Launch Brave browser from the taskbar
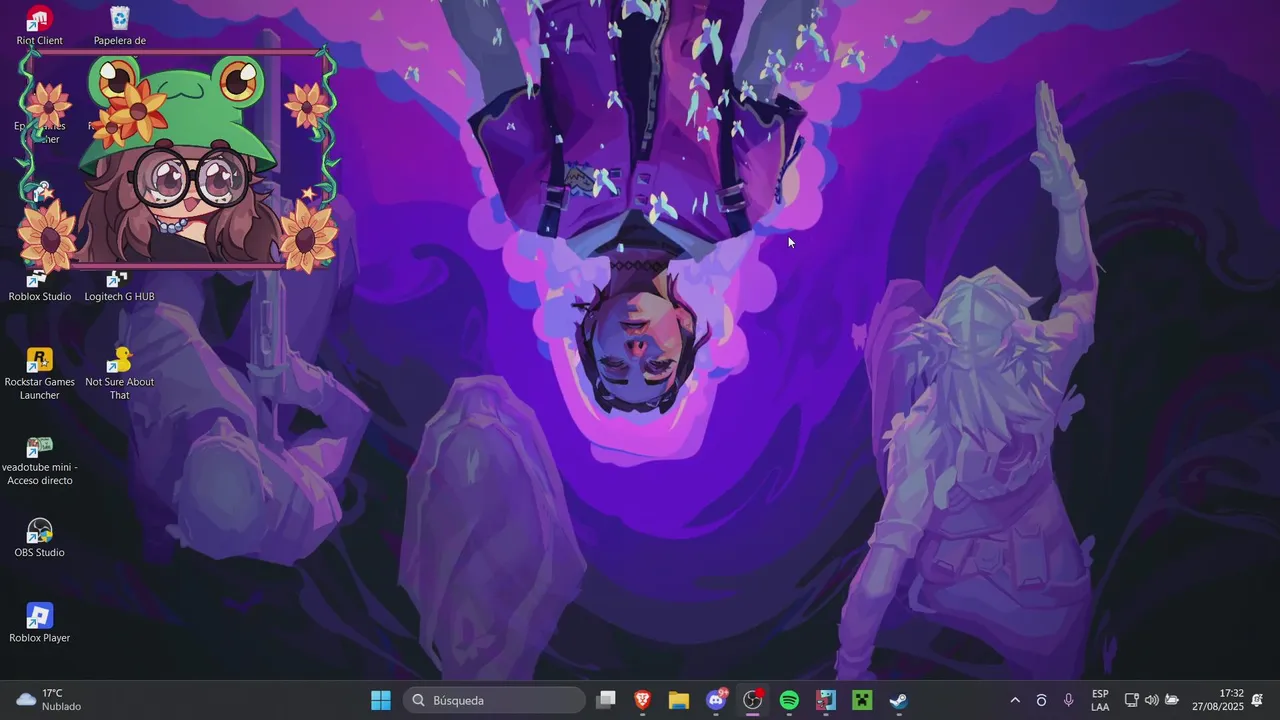The image size is (1280, 720). point(642,700)
